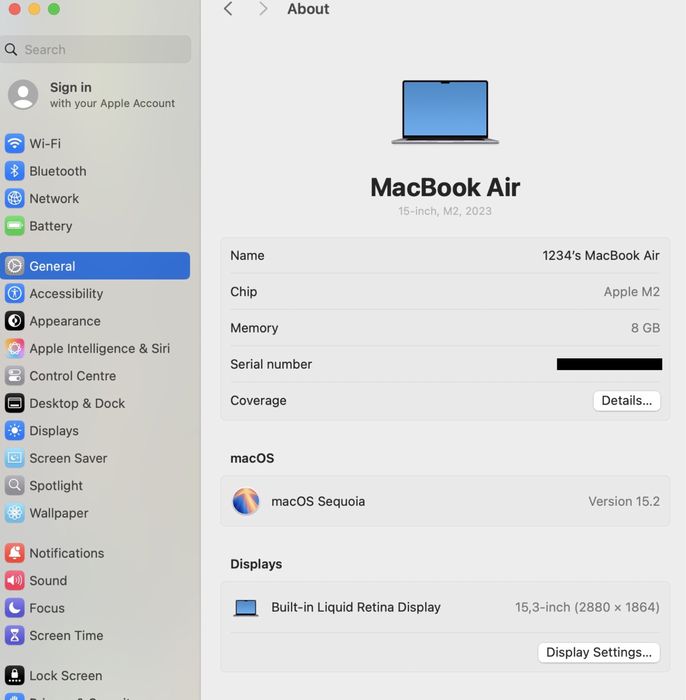Open Focus moon icon

click(x=14, y=608)
